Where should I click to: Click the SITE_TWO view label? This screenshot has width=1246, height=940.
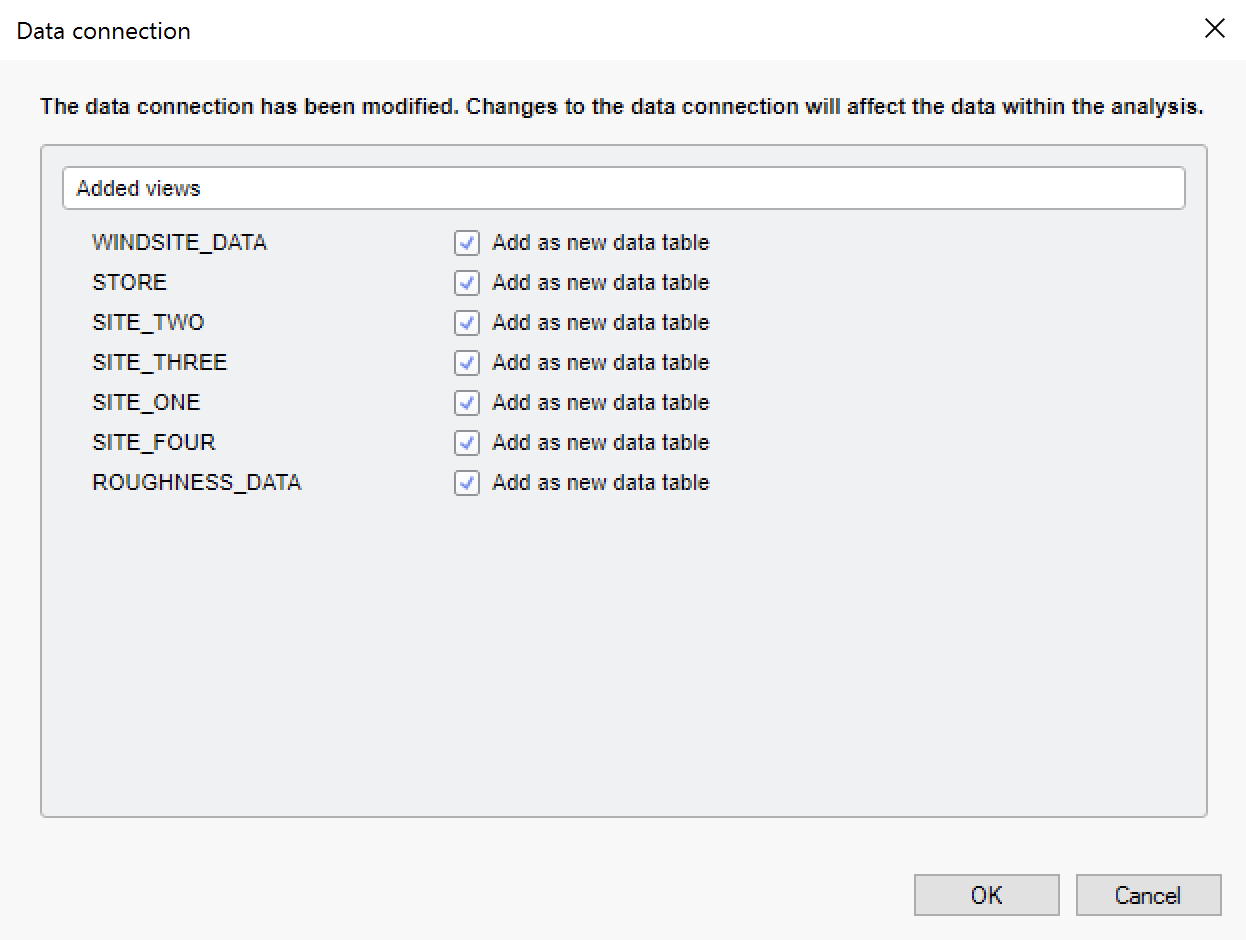pyautogui.click(x=148, y=323)
